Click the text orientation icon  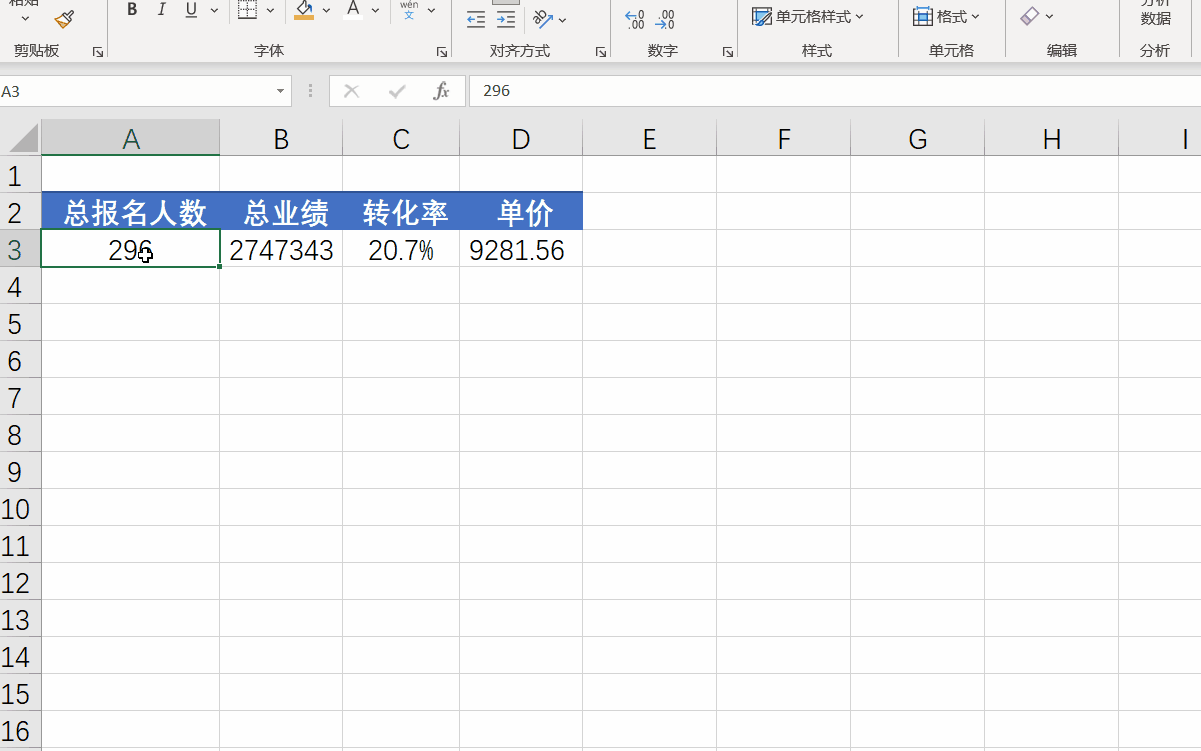[543, 19]
